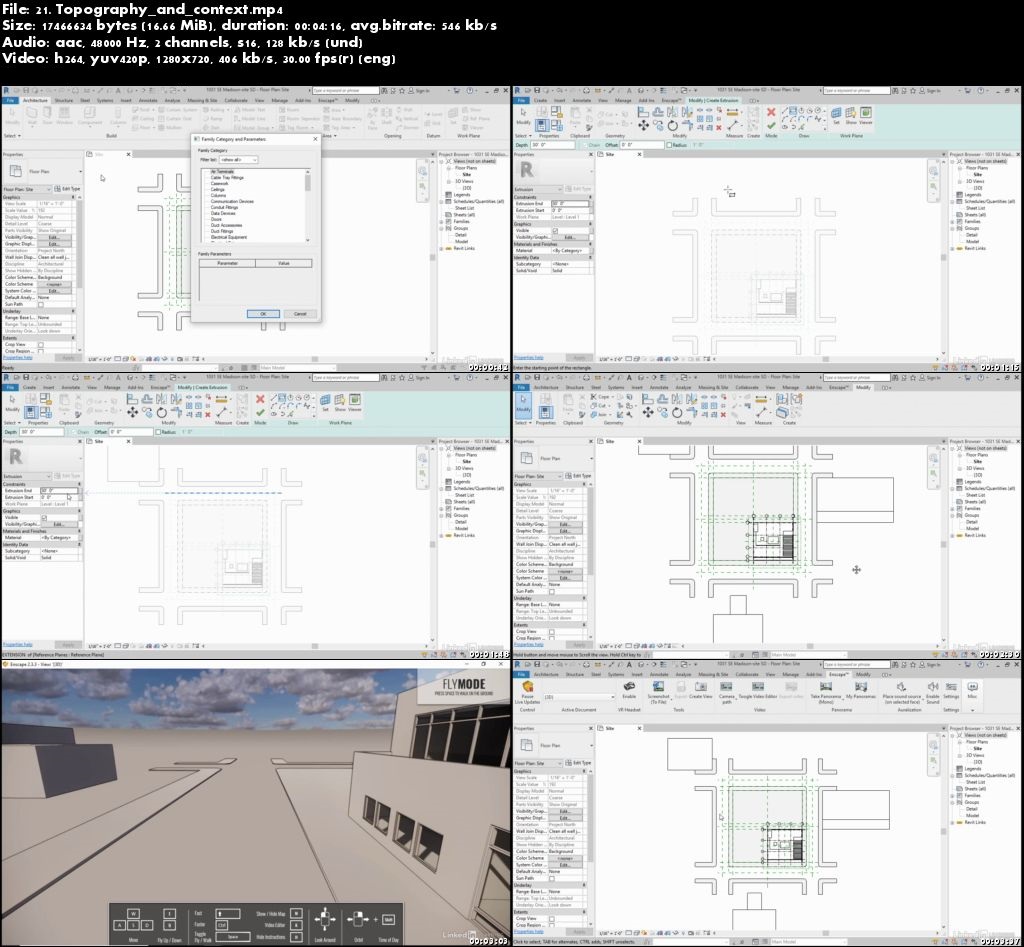The width and height of the screenshot is (1024, 947).
Task: Select the highlighted Enscape ribbon tab
Action: 839,674
